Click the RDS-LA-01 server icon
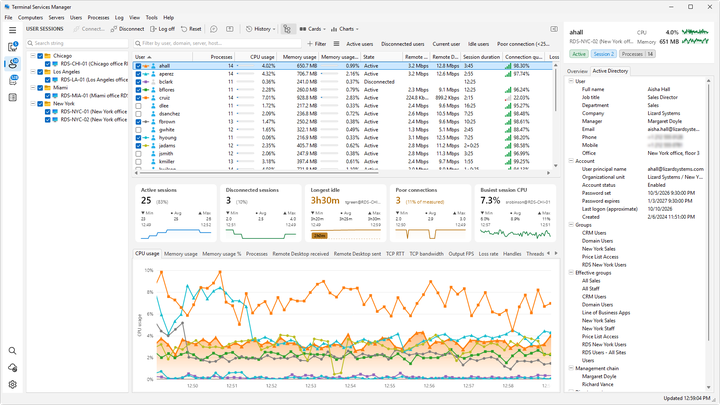The image size is (720, 405). tap(55, 80)
